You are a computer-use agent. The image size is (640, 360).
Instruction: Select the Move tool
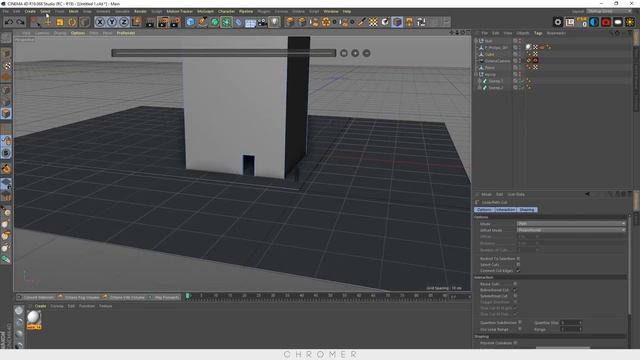coord(48,22)
